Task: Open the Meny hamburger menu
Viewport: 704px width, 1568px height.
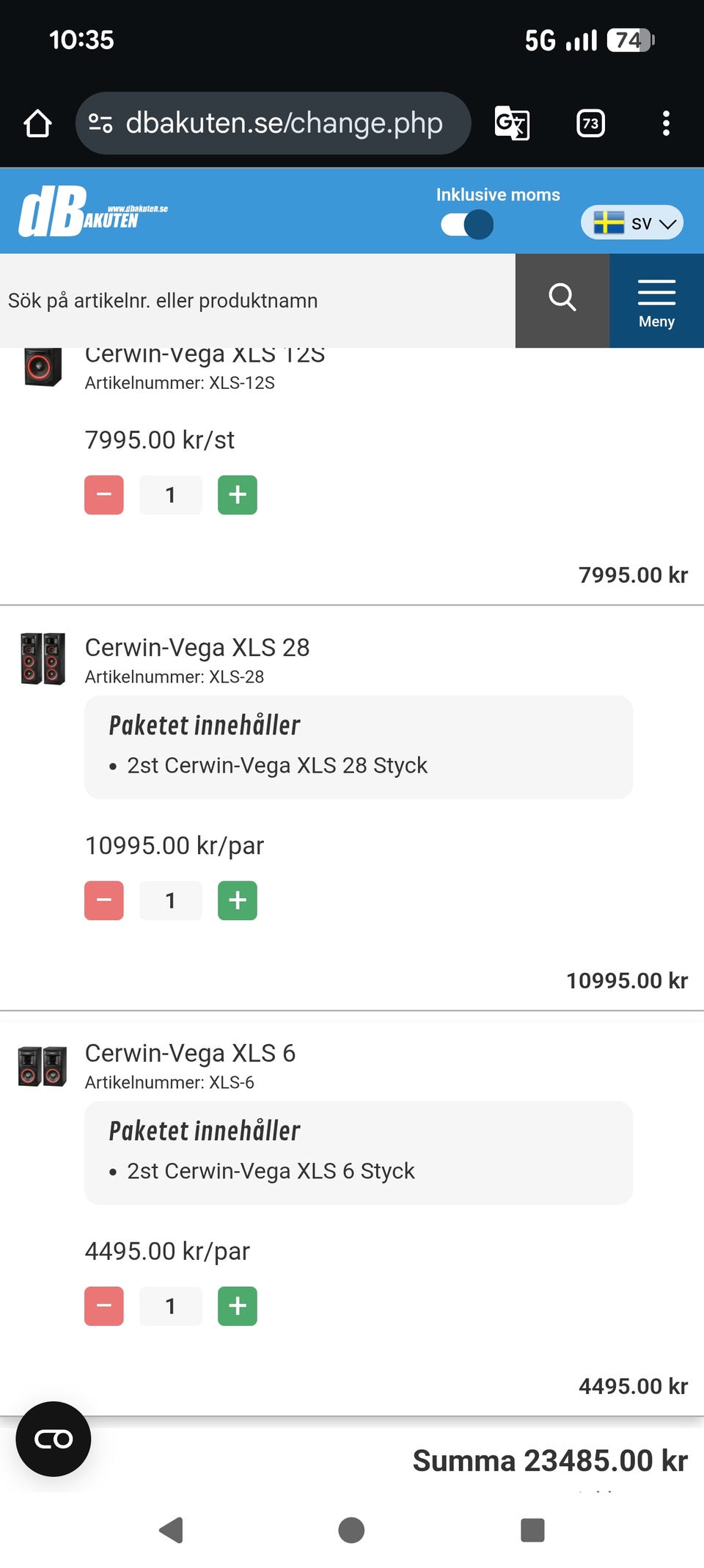Action: point(656,301)
